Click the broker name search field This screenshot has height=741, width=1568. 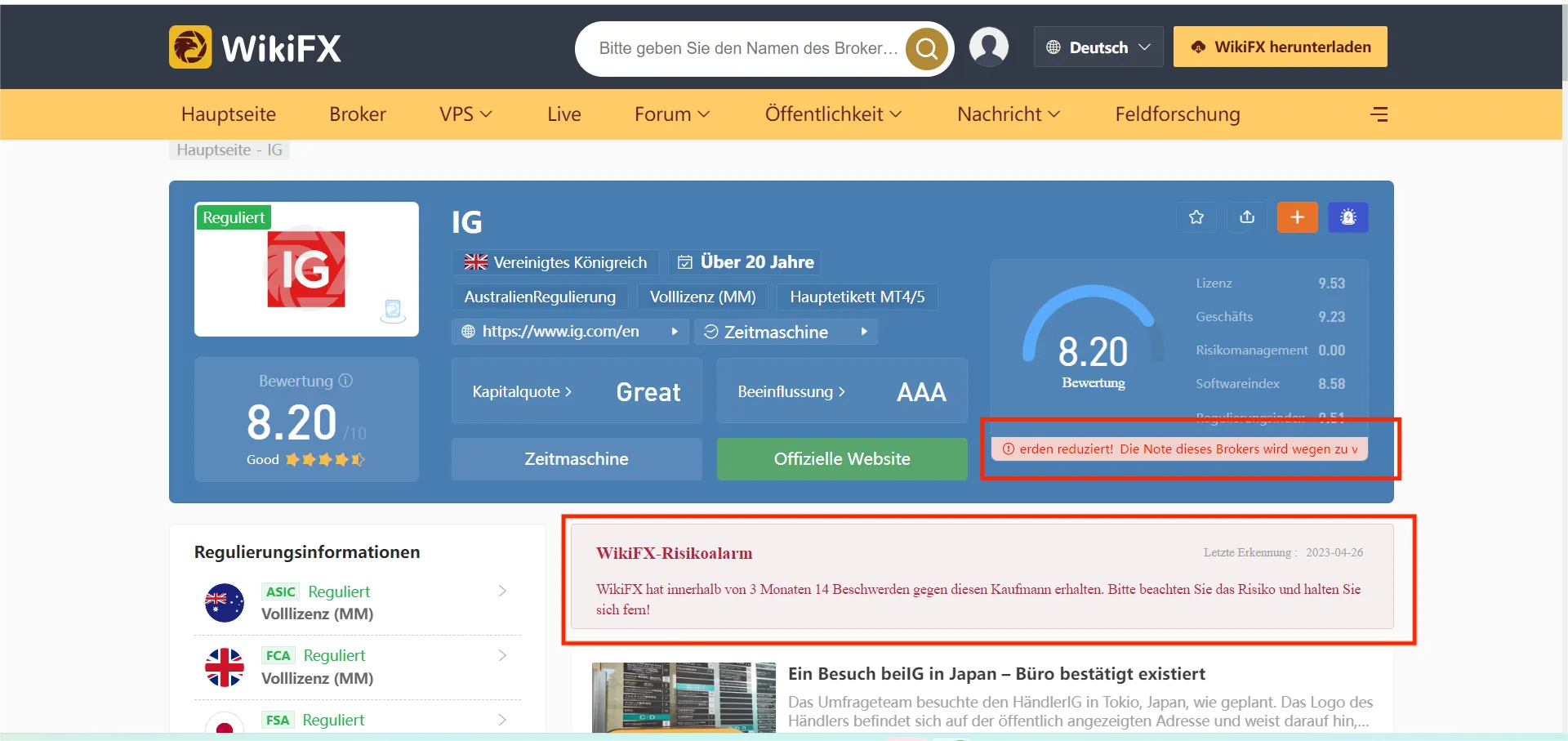[747, 48]
